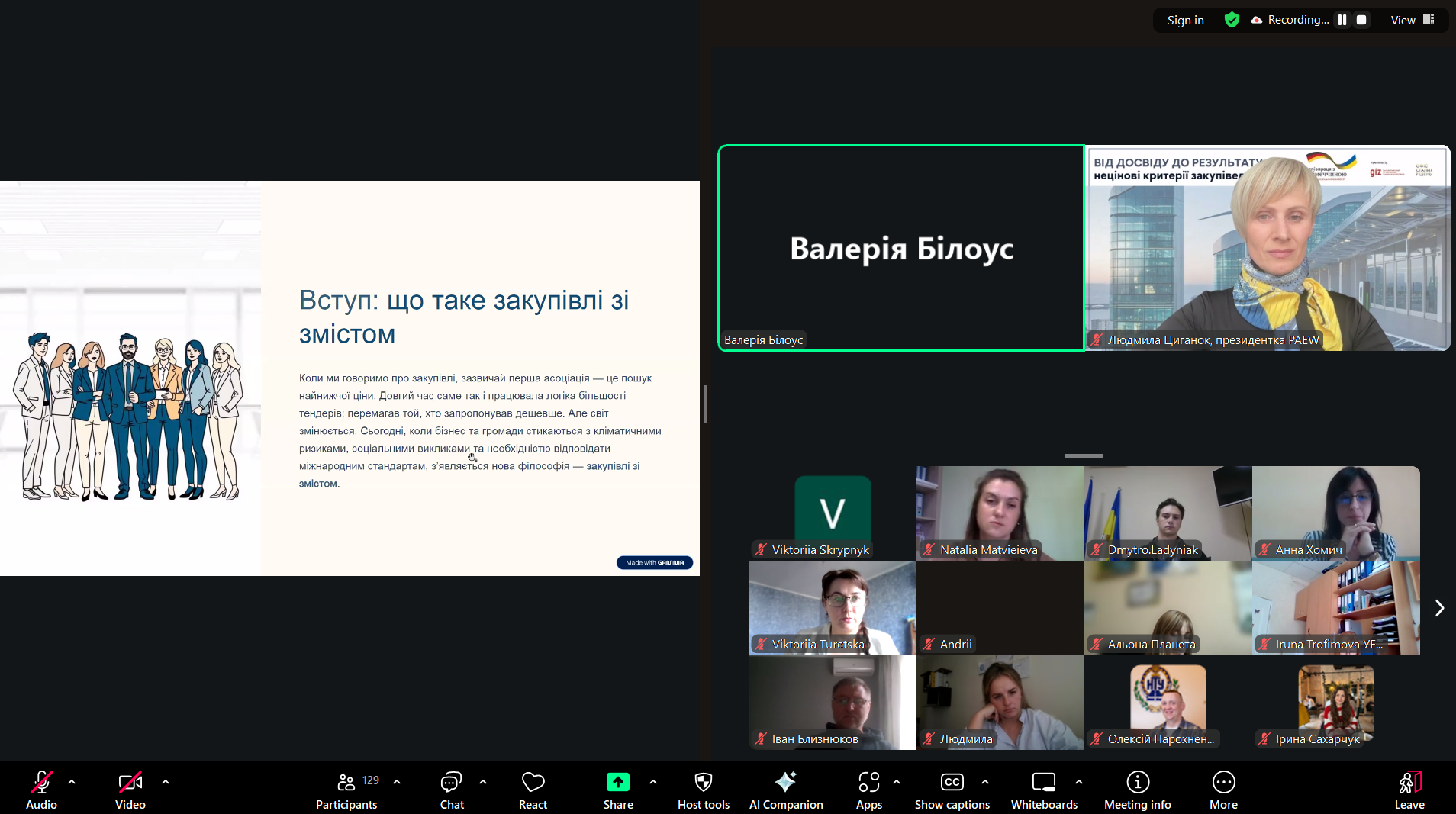Screen dimensions: 1456x814
Task: Unmute the microphone audio
Action: 41,790
